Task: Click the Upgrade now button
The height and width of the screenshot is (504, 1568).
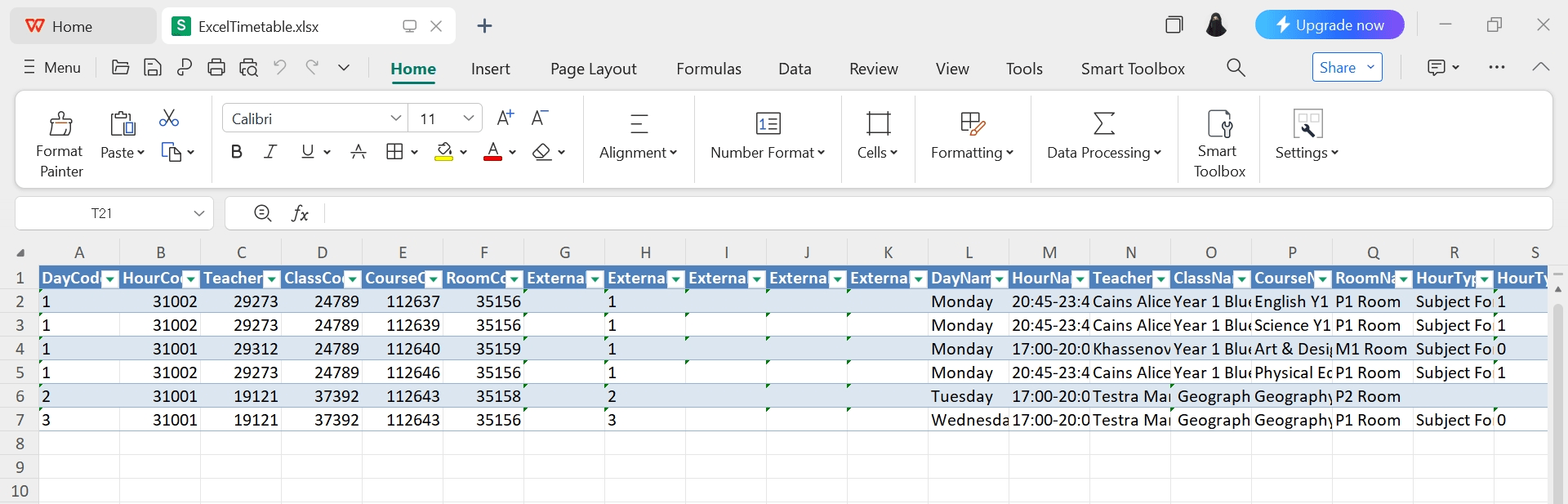Action: coord(1329,25)
